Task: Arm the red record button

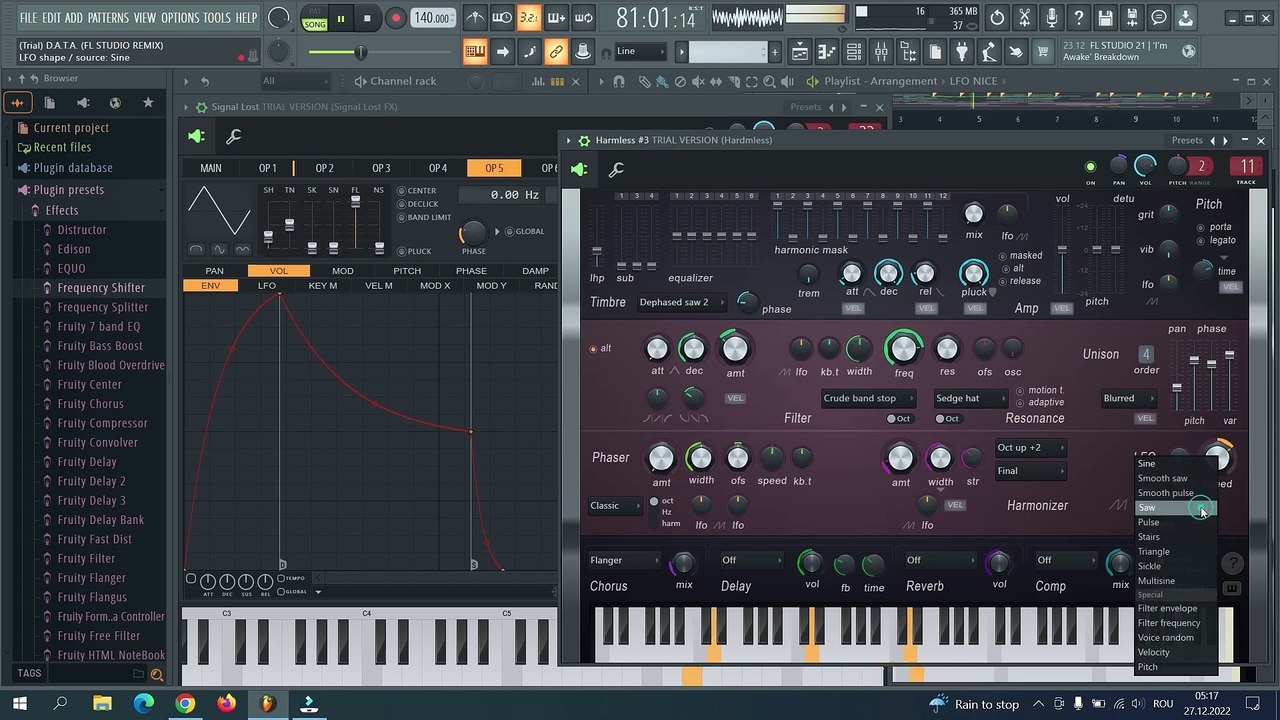Action: (395, 18)
